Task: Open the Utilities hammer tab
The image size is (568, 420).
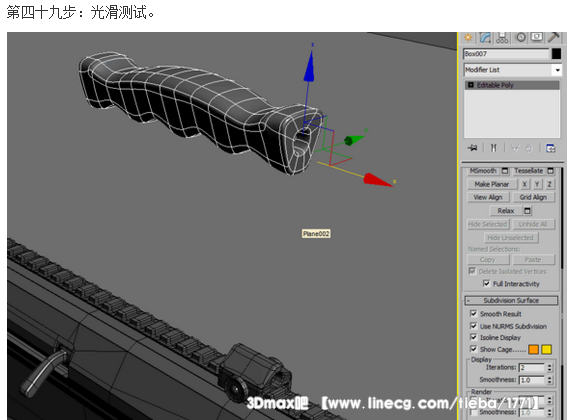Action: (x=554, y=37)
